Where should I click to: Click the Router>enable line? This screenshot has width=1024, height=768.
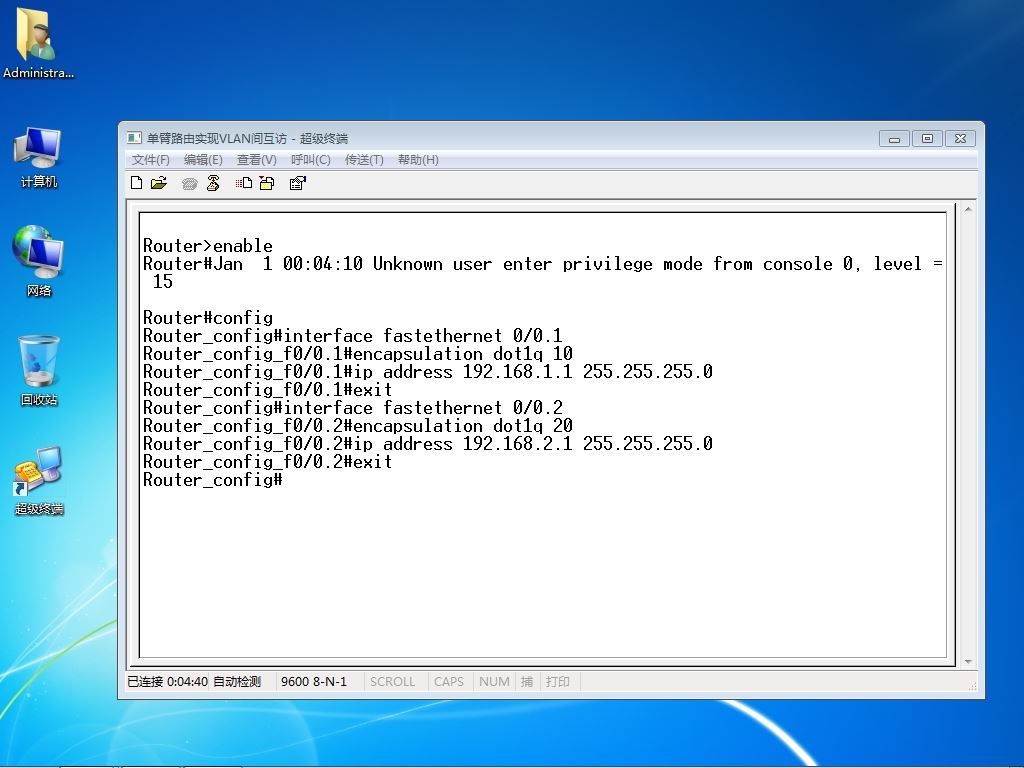point(208,246)
